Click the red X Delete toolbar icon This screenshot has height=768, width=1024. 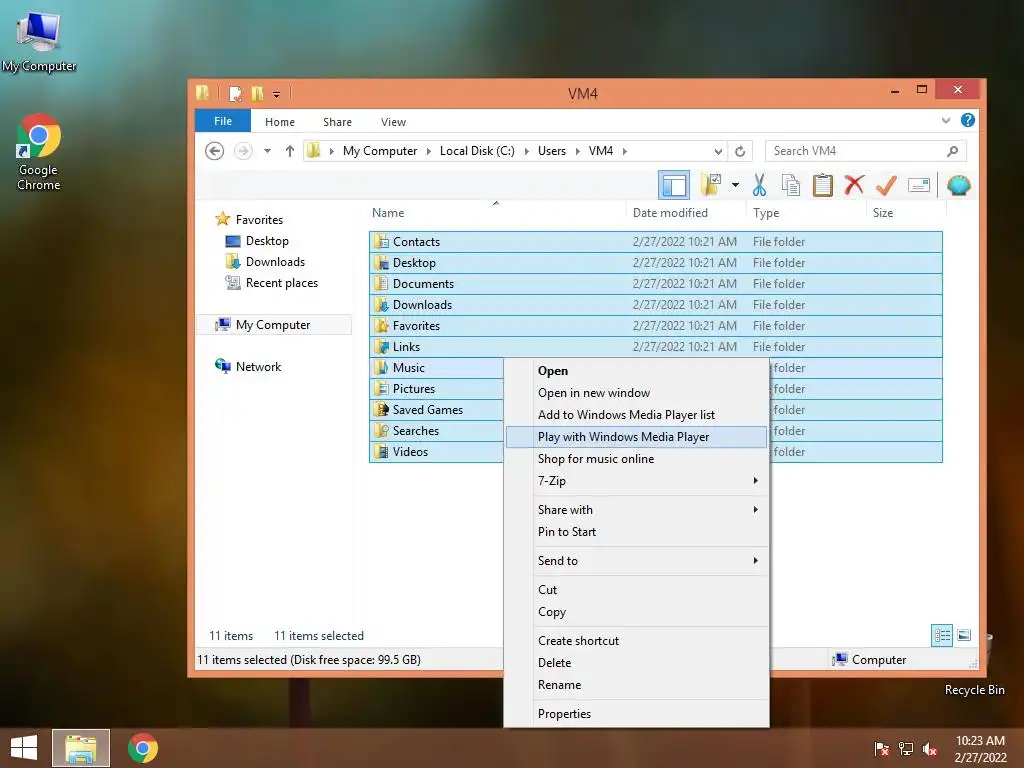(854, 185)
